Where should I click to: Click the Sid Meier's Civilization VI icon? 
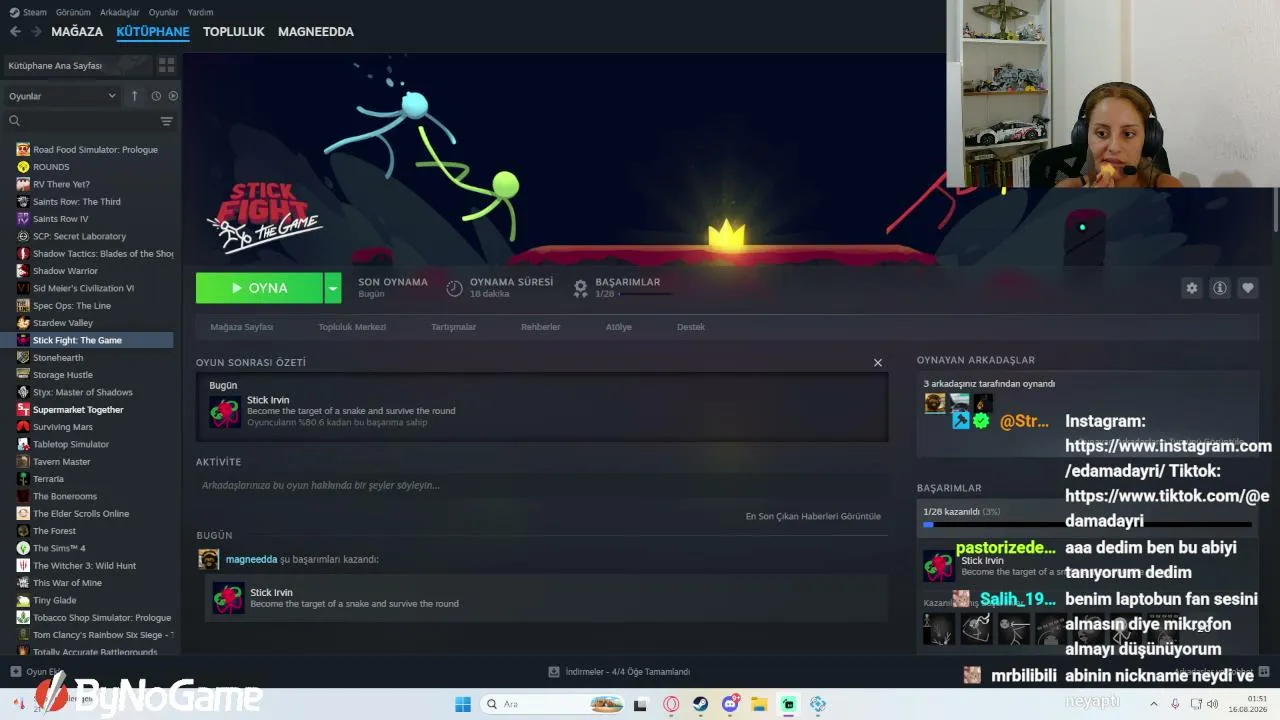click(23, 288)
